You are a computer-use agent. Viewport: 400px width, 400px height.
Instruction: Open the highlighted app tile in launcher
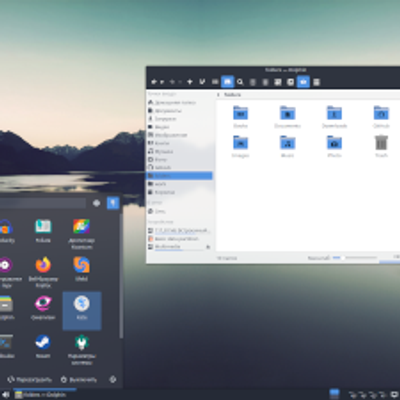(82, 311)
